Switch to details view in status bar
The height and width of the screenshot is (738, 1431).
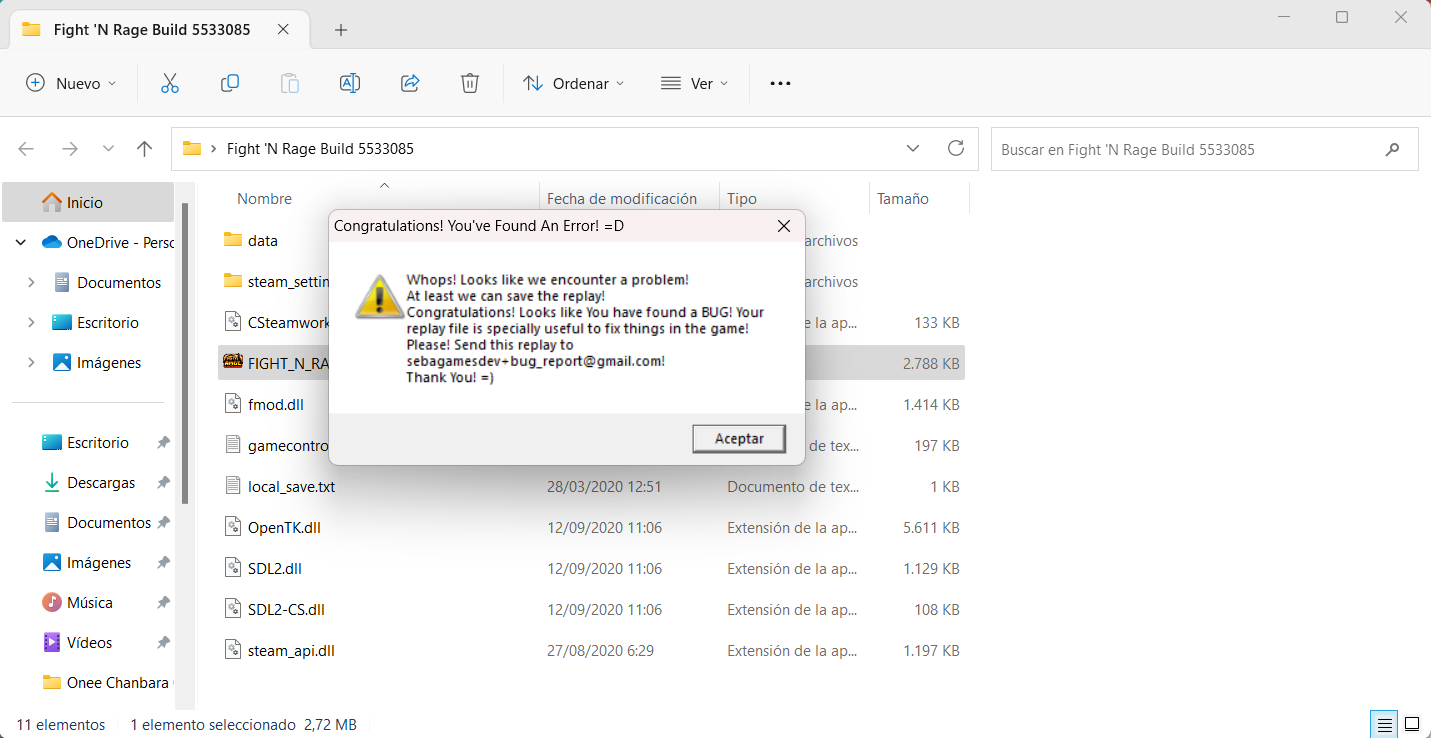(1384, 724)
